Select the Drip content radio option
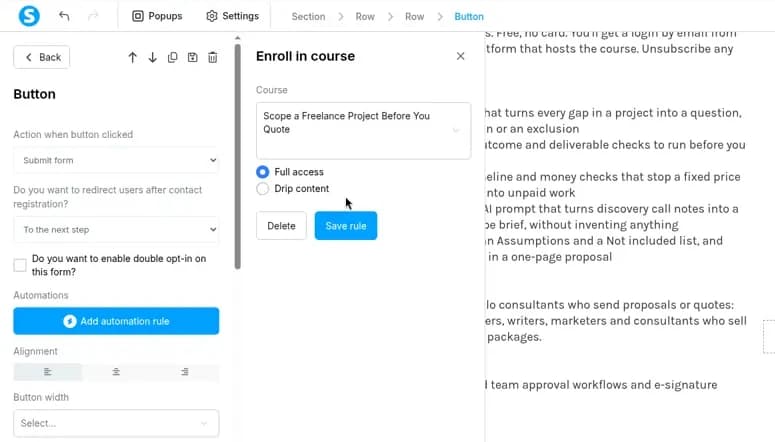Viewport: 775px width, 442px height. pos(262,189)
